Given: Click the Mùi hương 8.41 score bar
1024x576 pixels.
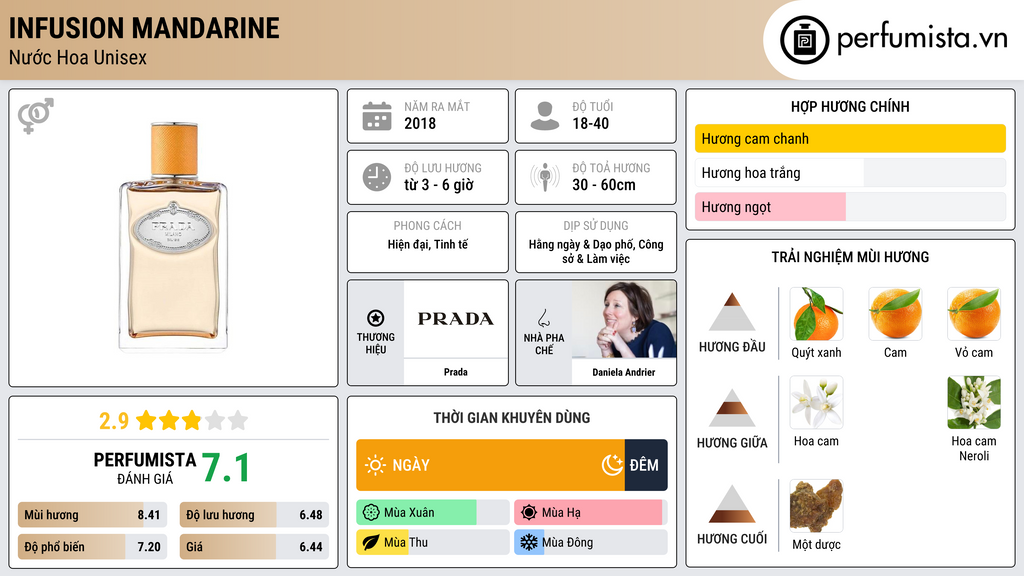Looking at the screenshot, I should pyautogui.click(x=92, y=515).
